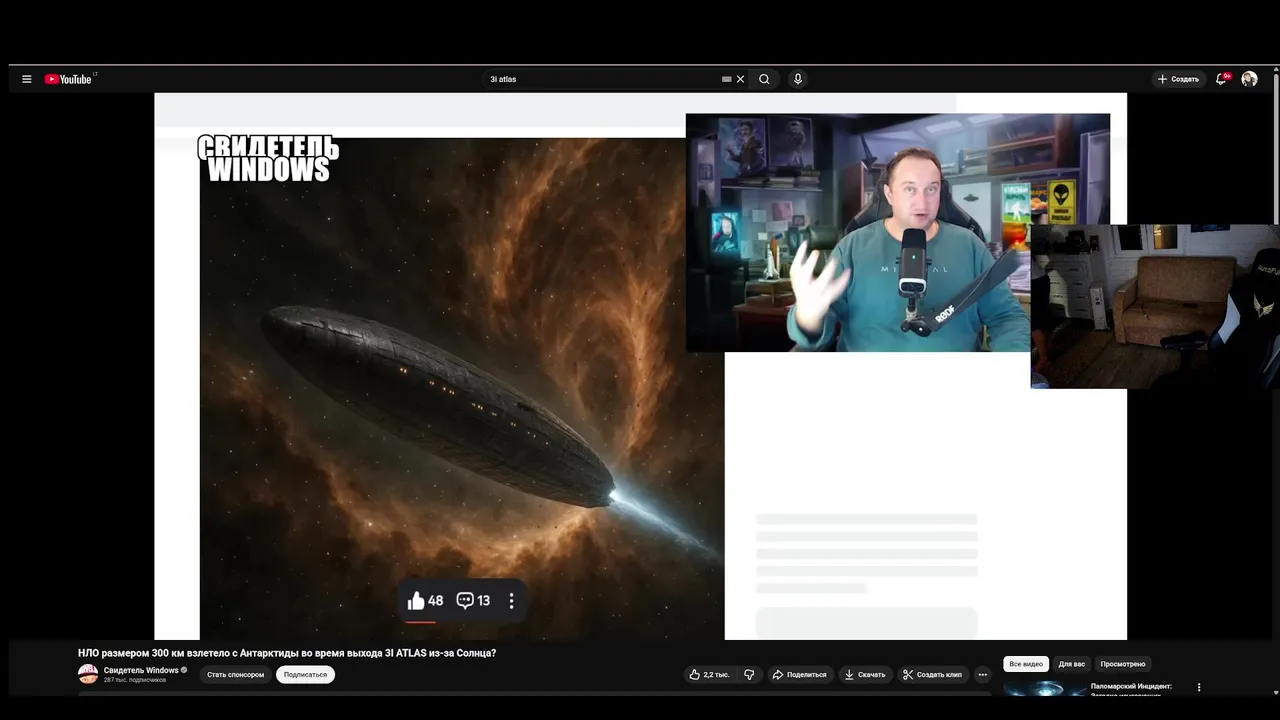The image size is (1280, 720).
Task: Click the video title about НЛО размером 300 км
Action: tap(287, 653)
